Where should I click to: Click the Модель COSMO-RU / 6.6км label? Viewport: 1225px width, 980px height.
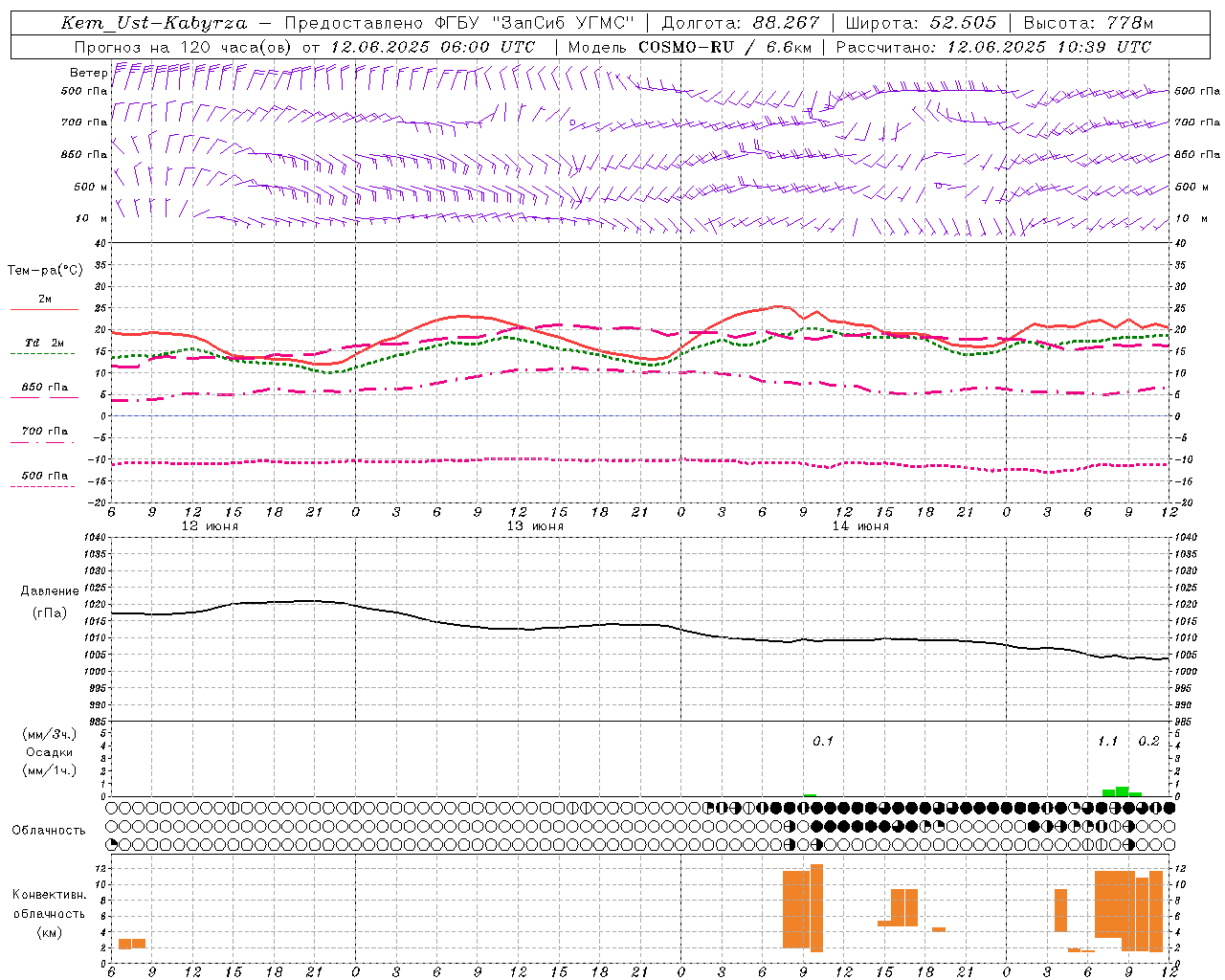690,47
